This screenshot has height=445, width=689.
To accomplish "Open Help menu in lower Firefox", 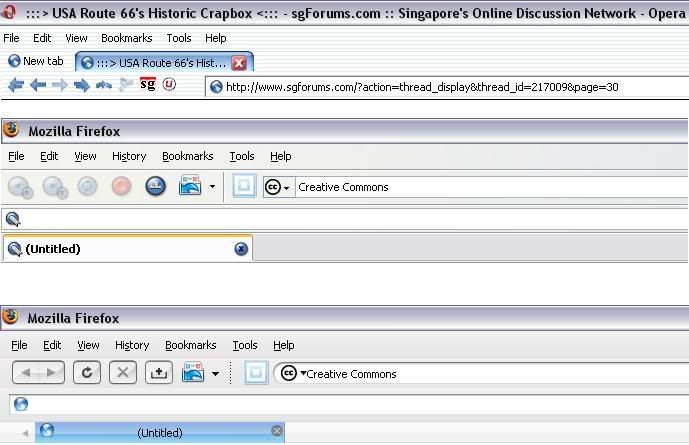I will pos(284,345).
